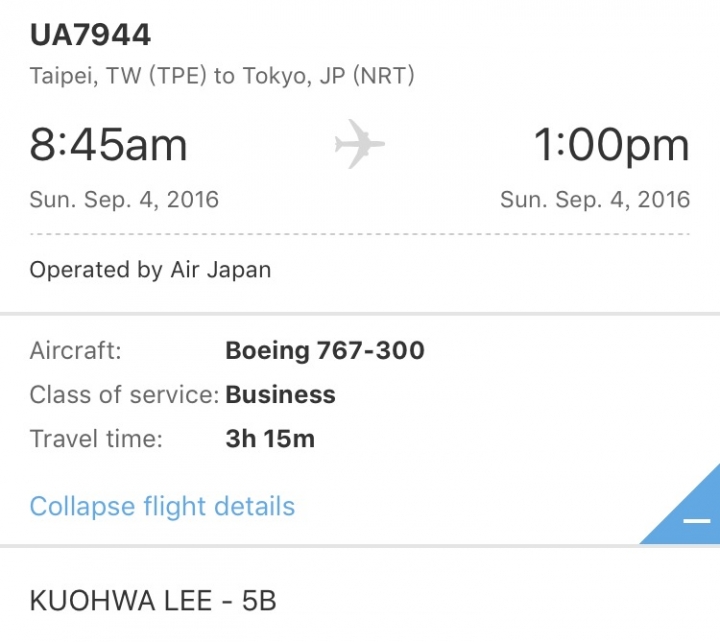Click the Class of service label

tap(124, 395)
